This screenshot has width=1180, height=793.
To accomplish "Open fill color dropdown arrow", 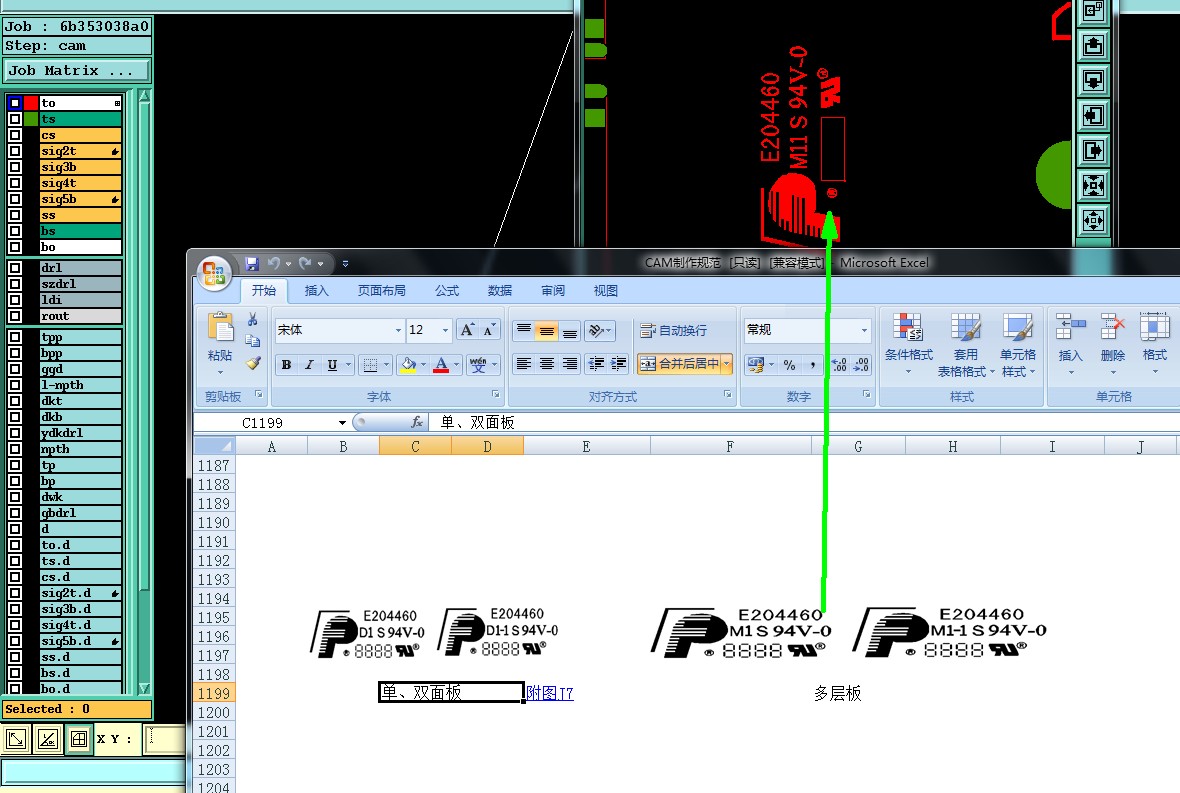I will [424, 365].
